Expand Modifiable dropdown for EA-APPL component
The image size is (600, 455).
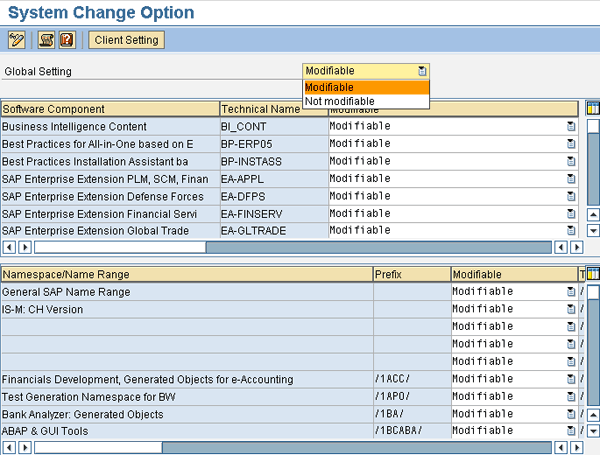coord(571,179)
